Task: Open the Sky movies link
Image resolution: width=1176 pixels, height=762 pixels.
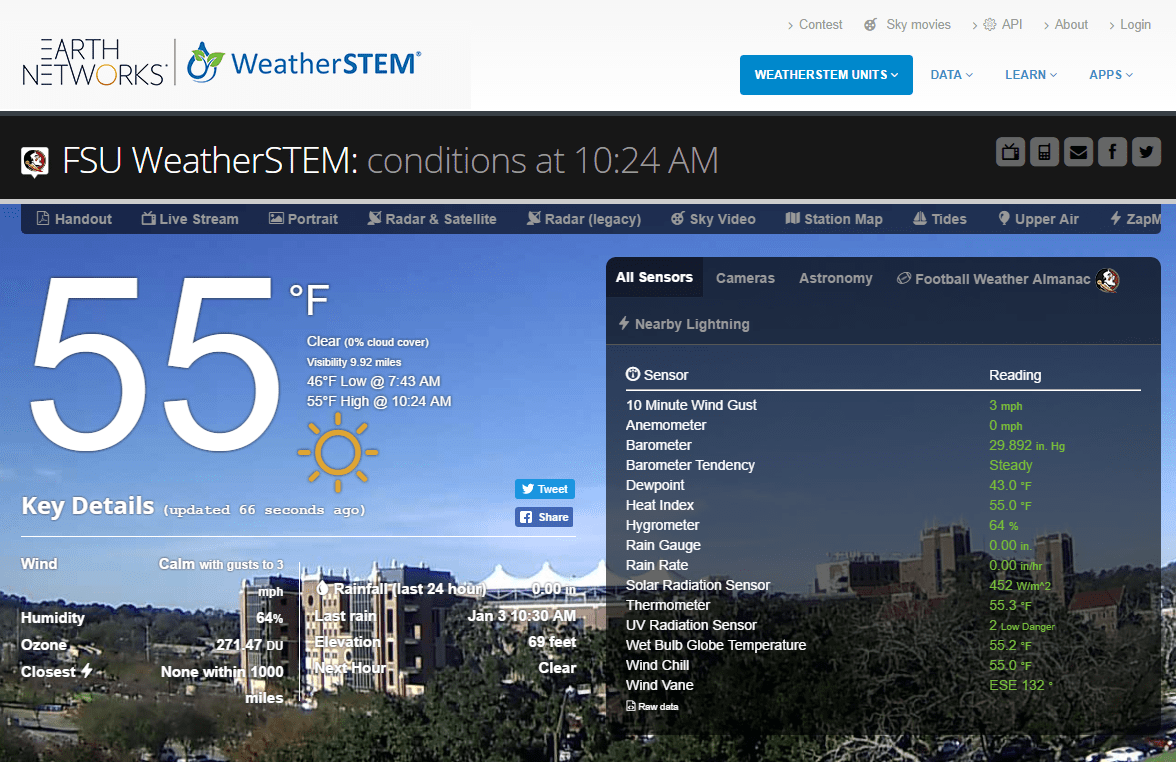Action: click(918, 25)
